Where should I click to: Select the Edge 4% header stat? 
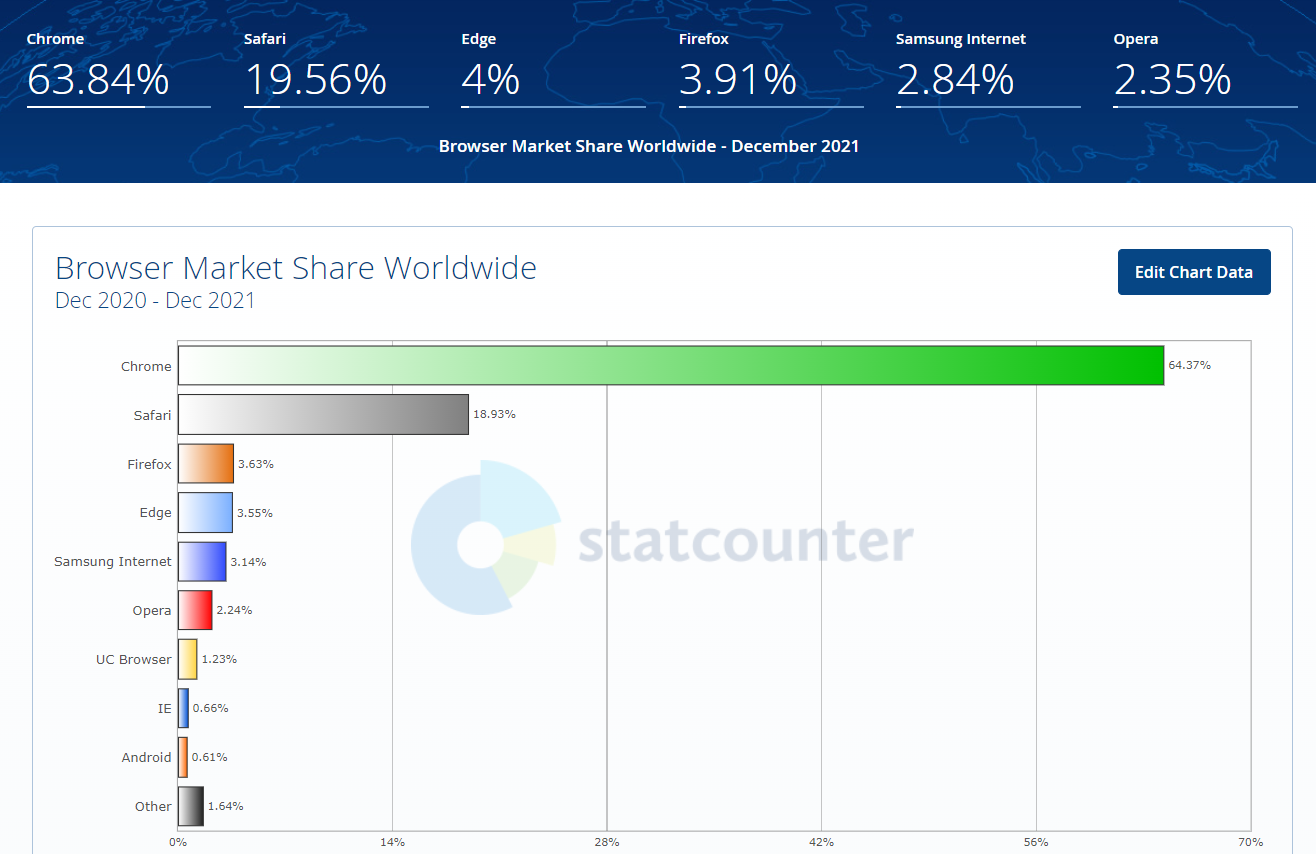point(553,69)
